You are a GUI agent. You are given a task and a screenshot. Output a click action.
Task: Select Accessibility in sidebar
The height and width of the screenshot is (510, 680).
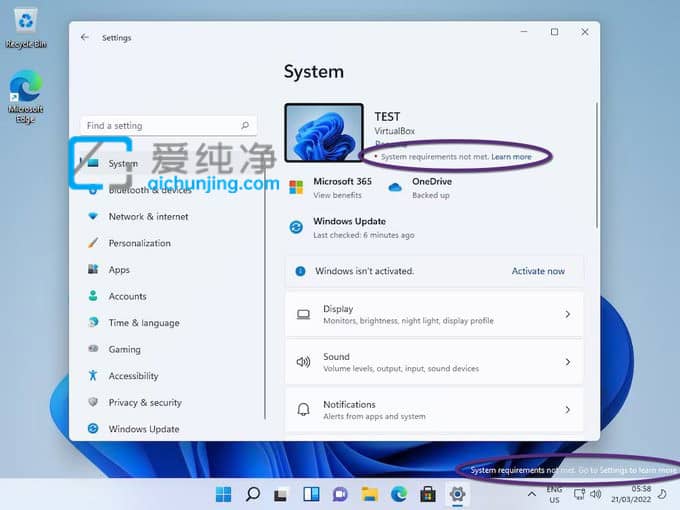click(134, 376)
